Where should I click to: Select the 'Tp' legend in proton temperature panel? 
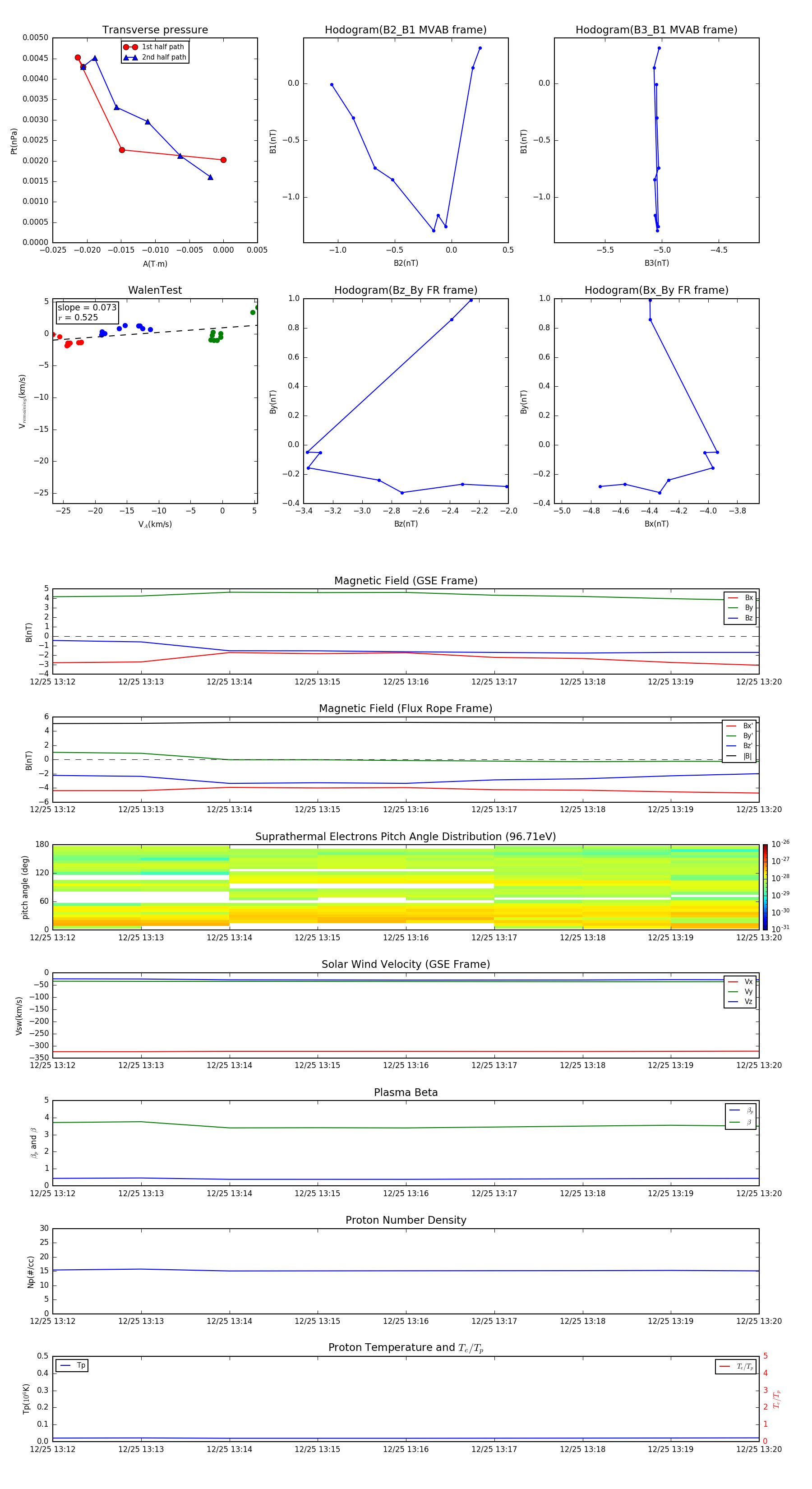72,1365
